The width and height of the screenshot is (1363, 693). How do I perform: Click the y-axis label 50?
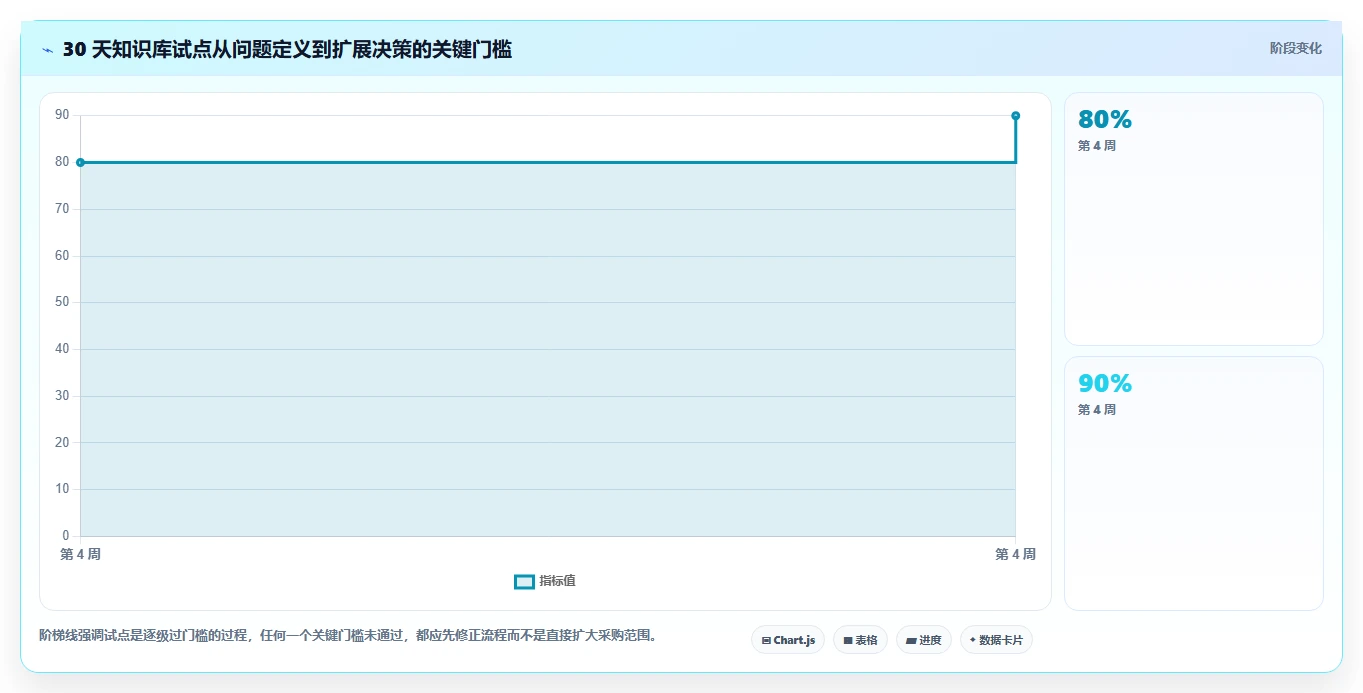coord(62,302)
